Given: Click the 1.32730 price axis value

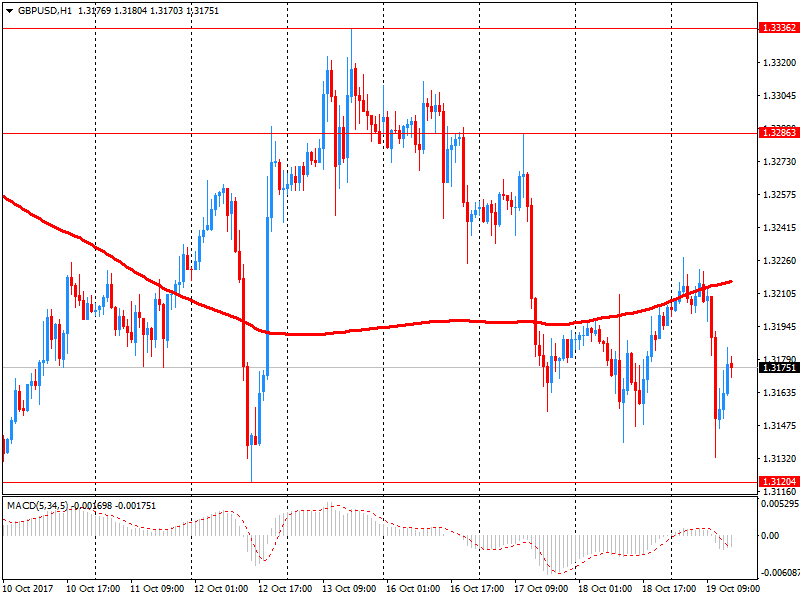Looking at the screenshot, I should [780, 162].
